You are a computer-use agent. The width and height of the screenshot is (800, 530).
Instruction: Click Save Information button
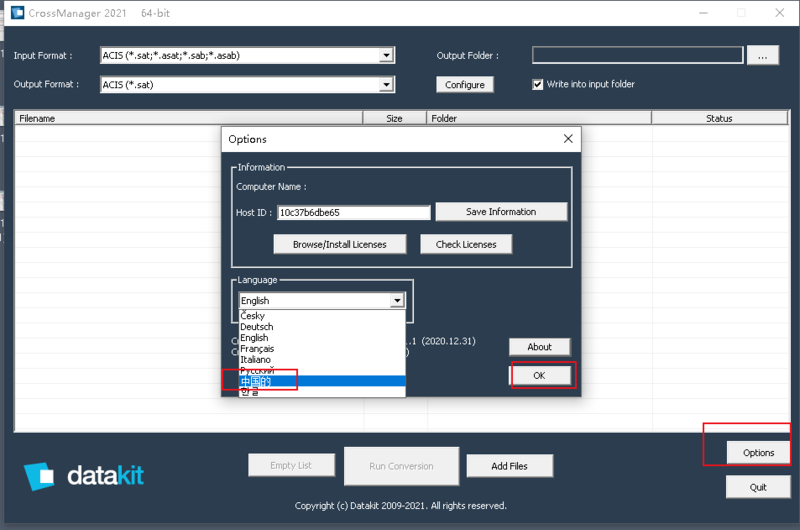tap(501, 212)
